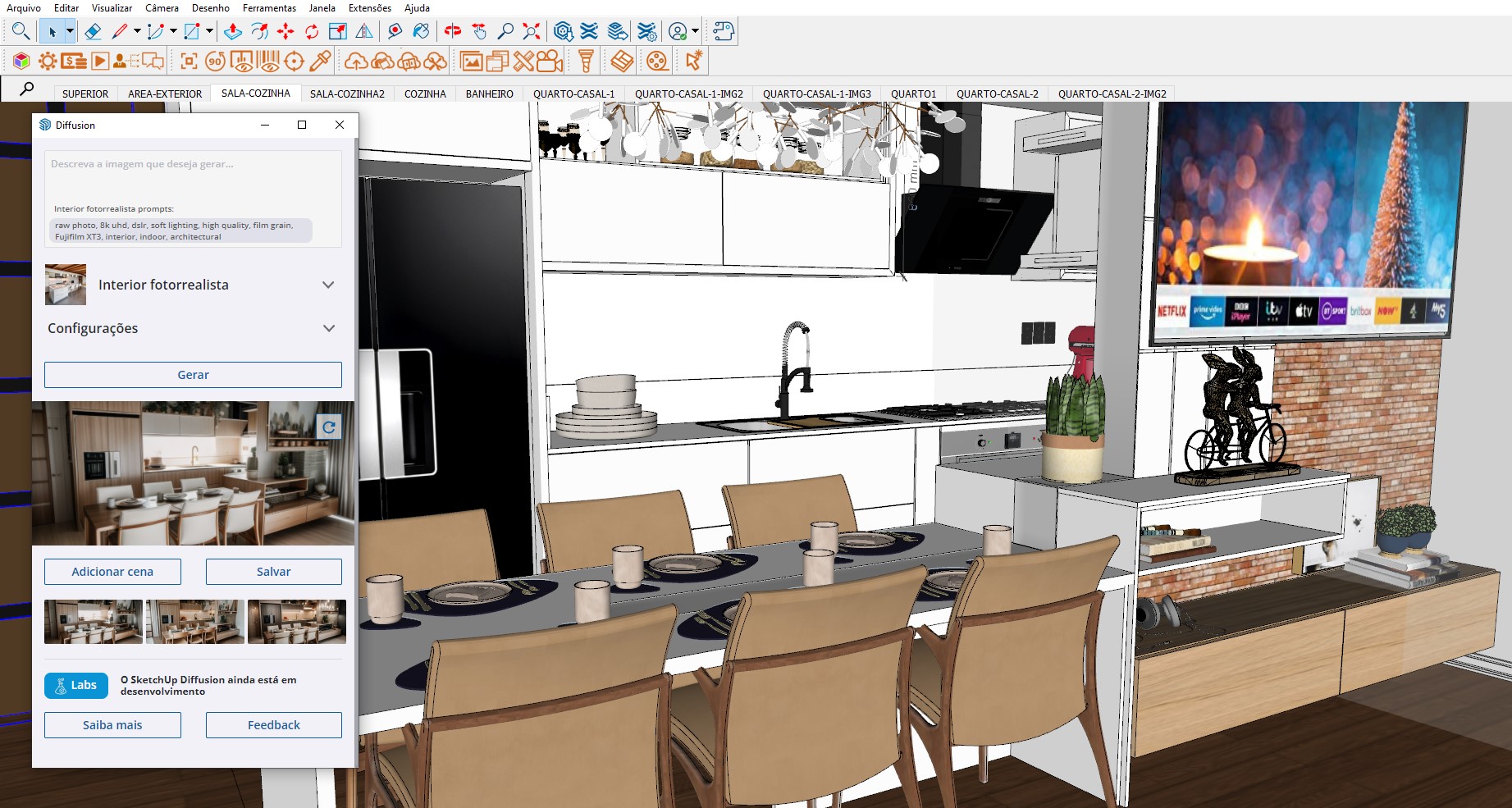Expand the Interior fotorrealista style dropdown
The image size is (1512, 808).
pyautogui.click(x=328, y=285)
